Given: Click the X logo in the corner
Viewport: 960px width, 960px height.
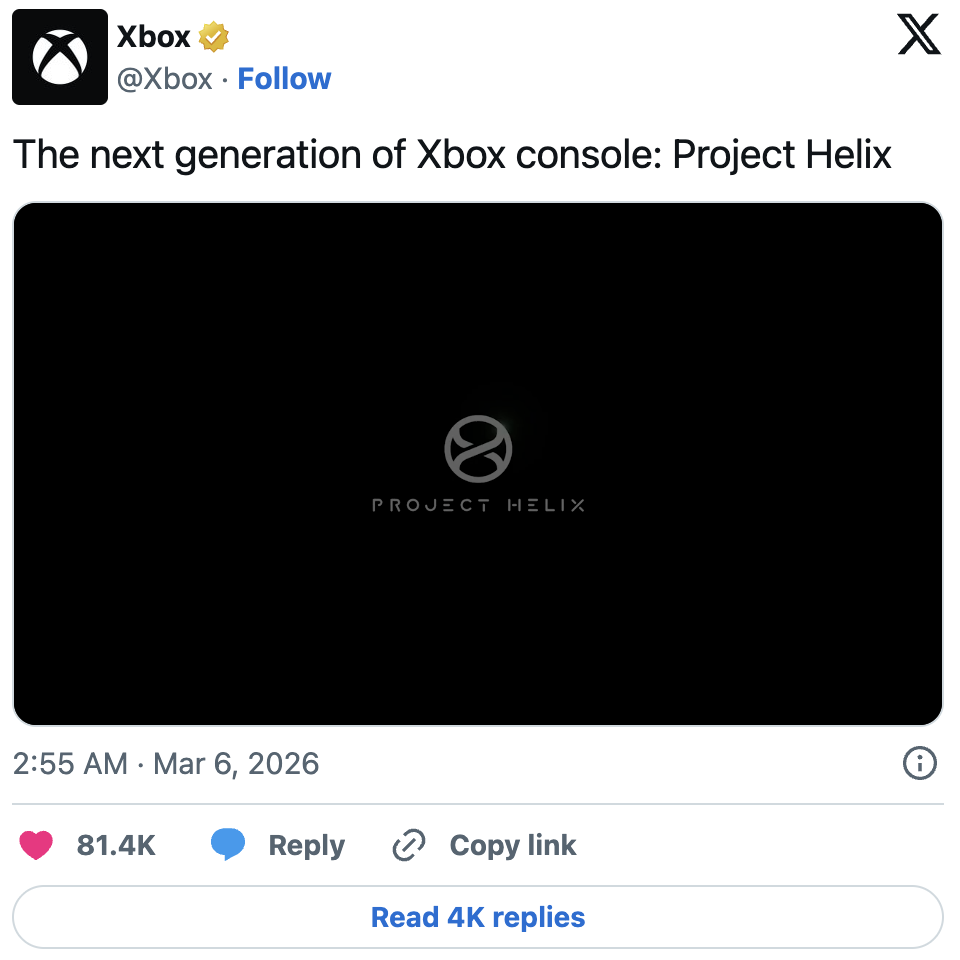Looking at the screenshot, I should click(x=919, y=37).
